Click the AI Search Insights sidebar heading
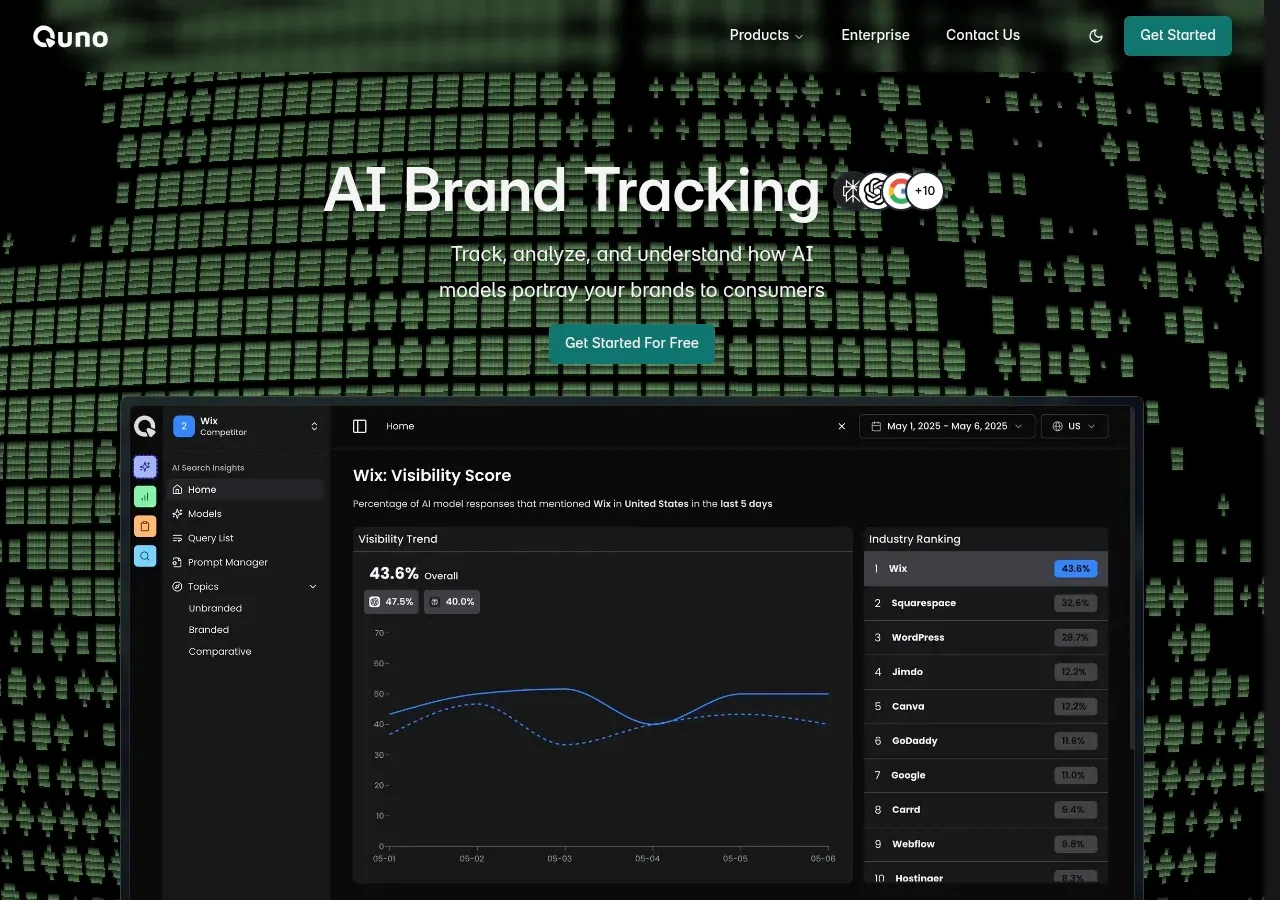 point(208,468)
